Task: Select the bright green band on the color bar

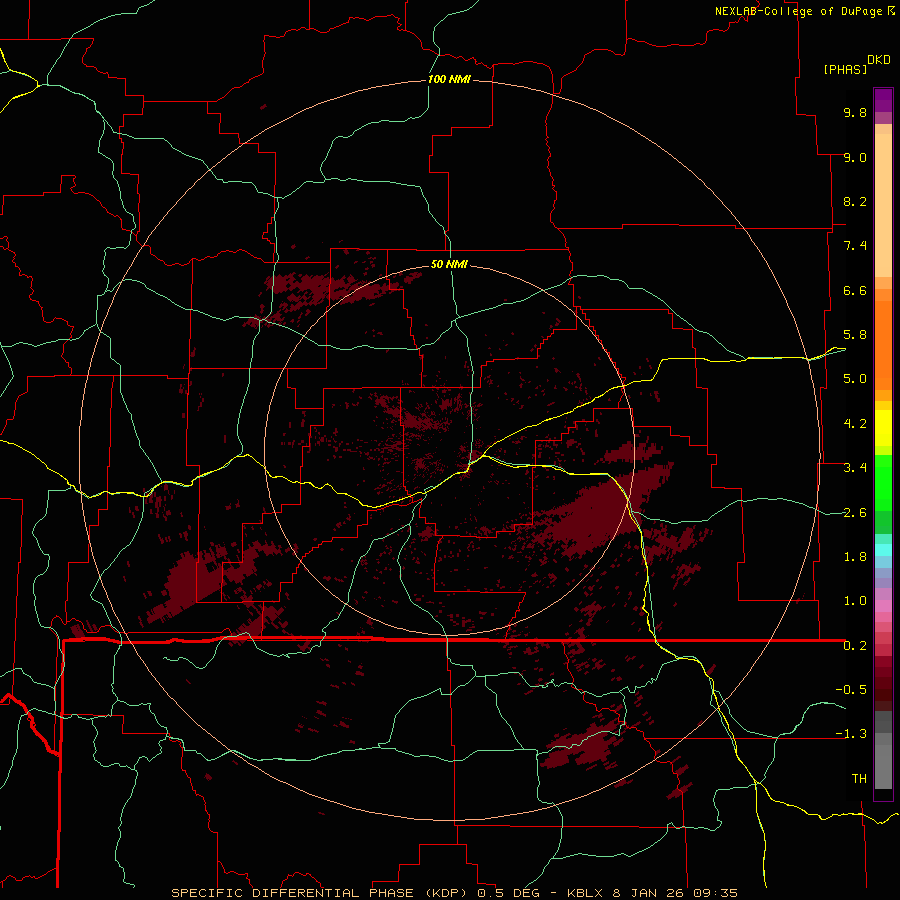Action: click(883, 482)
